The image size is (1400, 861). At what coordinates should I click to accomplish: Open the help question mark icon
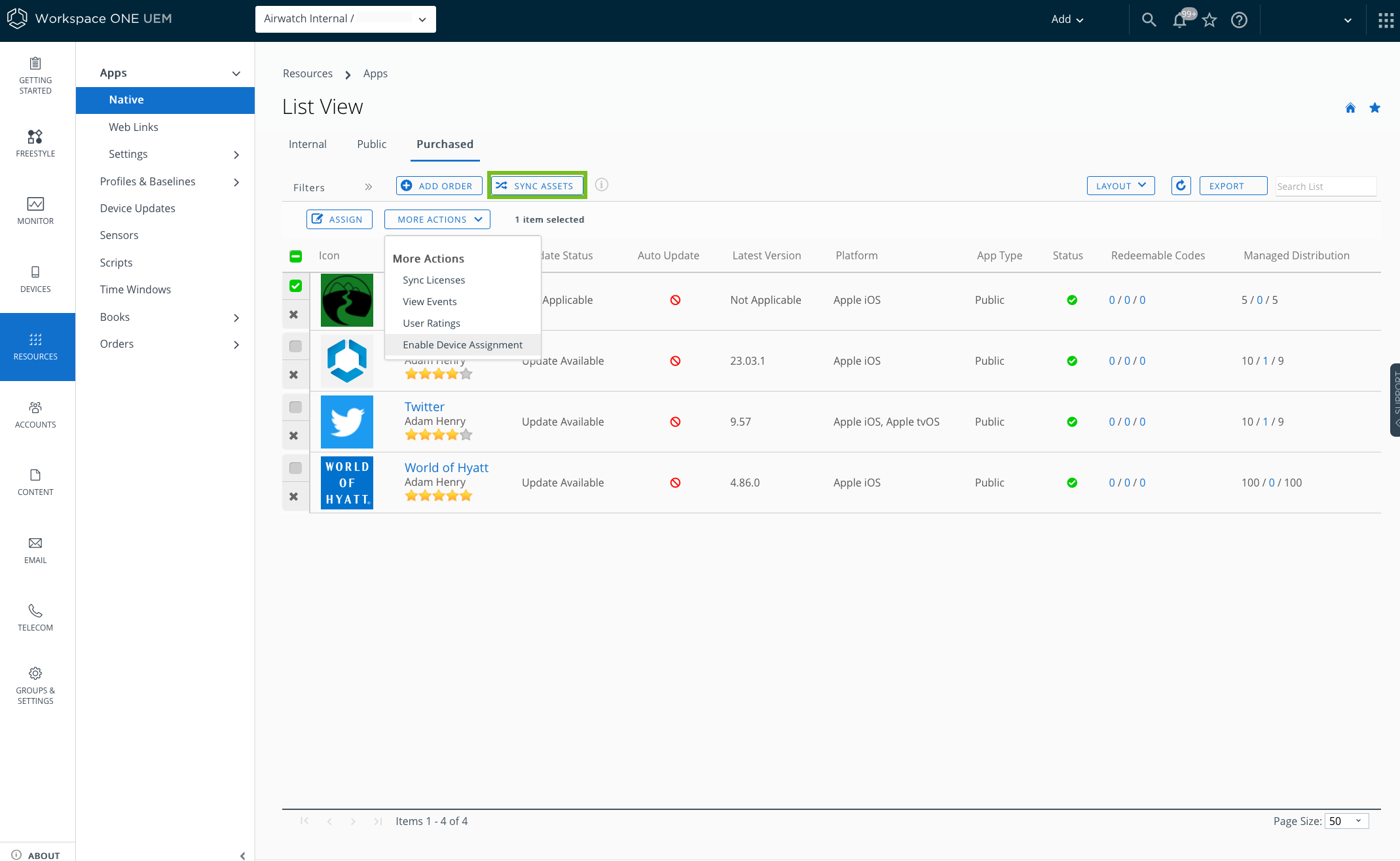1239,20
